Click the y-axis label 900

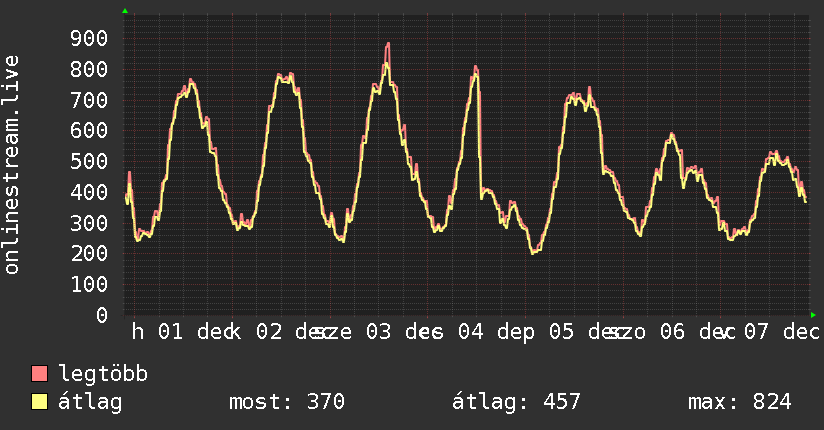click(89, 38)
